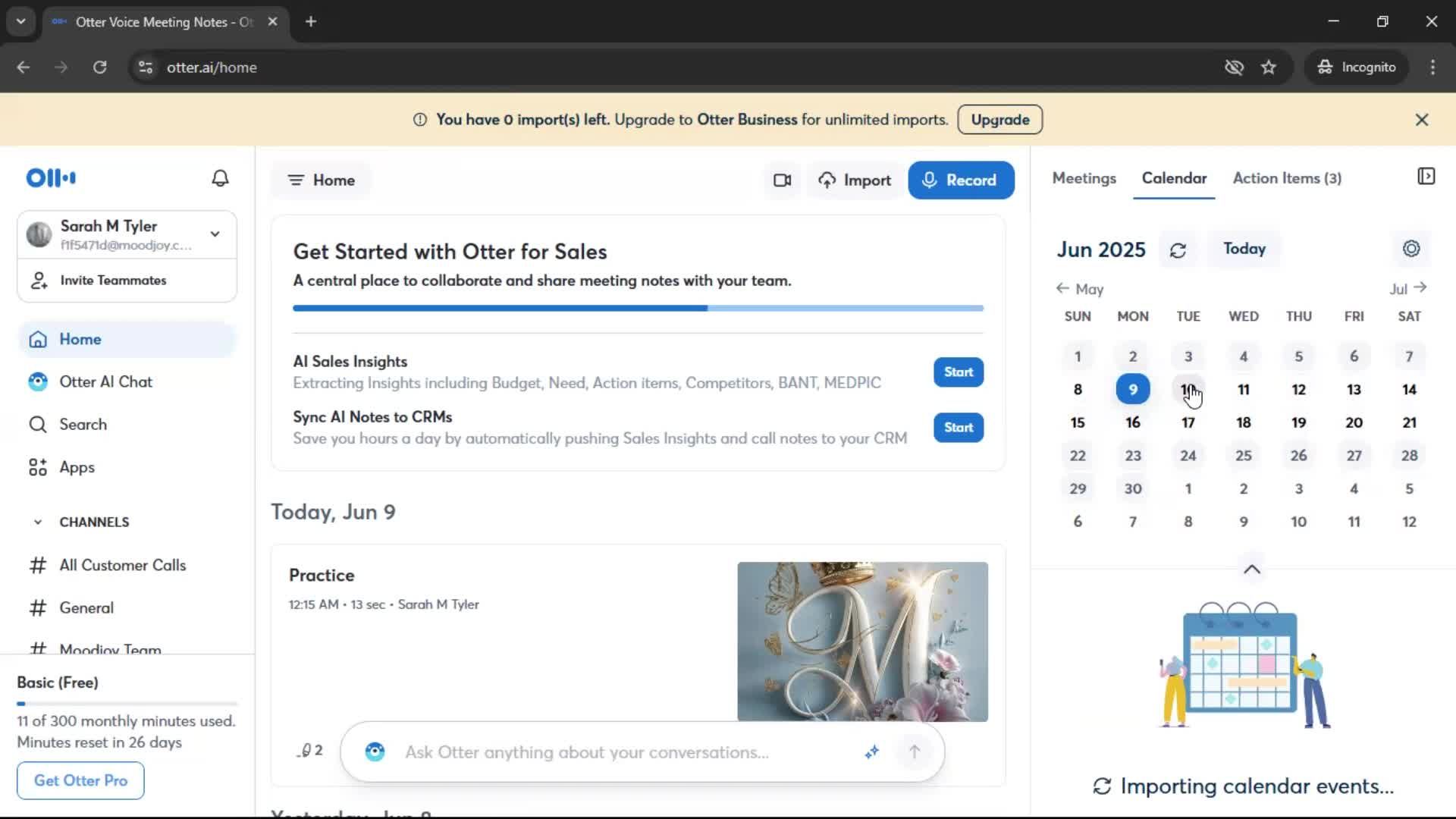
Task: Bookmark this page with the star icon
Action: [x=1269, y=67]
